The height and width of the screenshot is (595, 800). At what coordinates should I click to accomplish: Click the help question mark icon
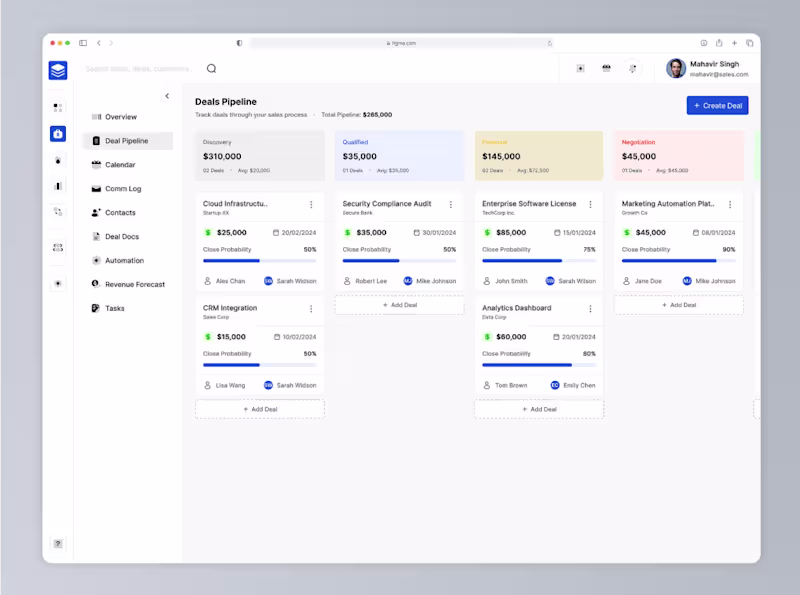[58, 543]
